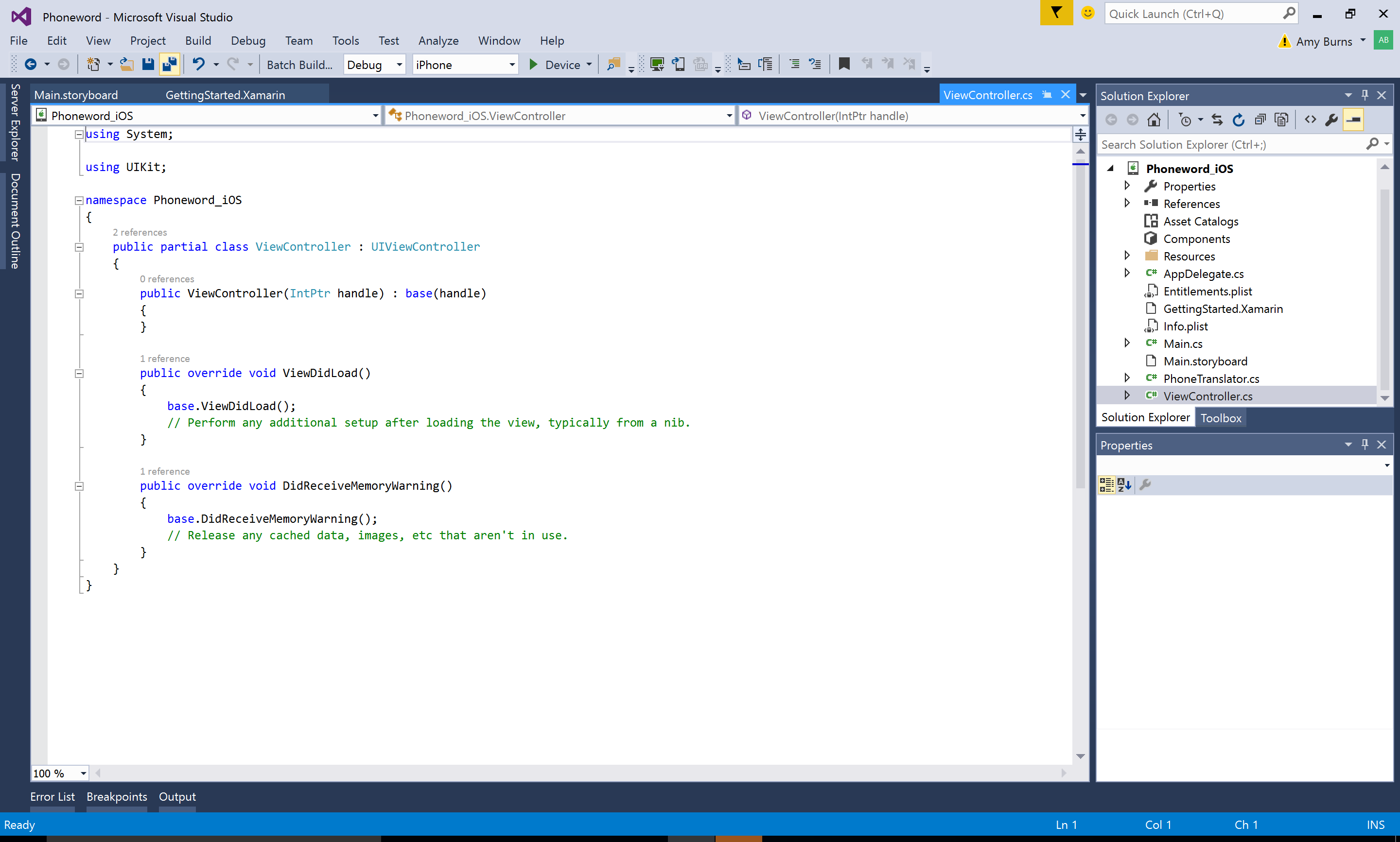1400x842 pixels.
Task: Click the Build menu item
Action: (197, 40)
